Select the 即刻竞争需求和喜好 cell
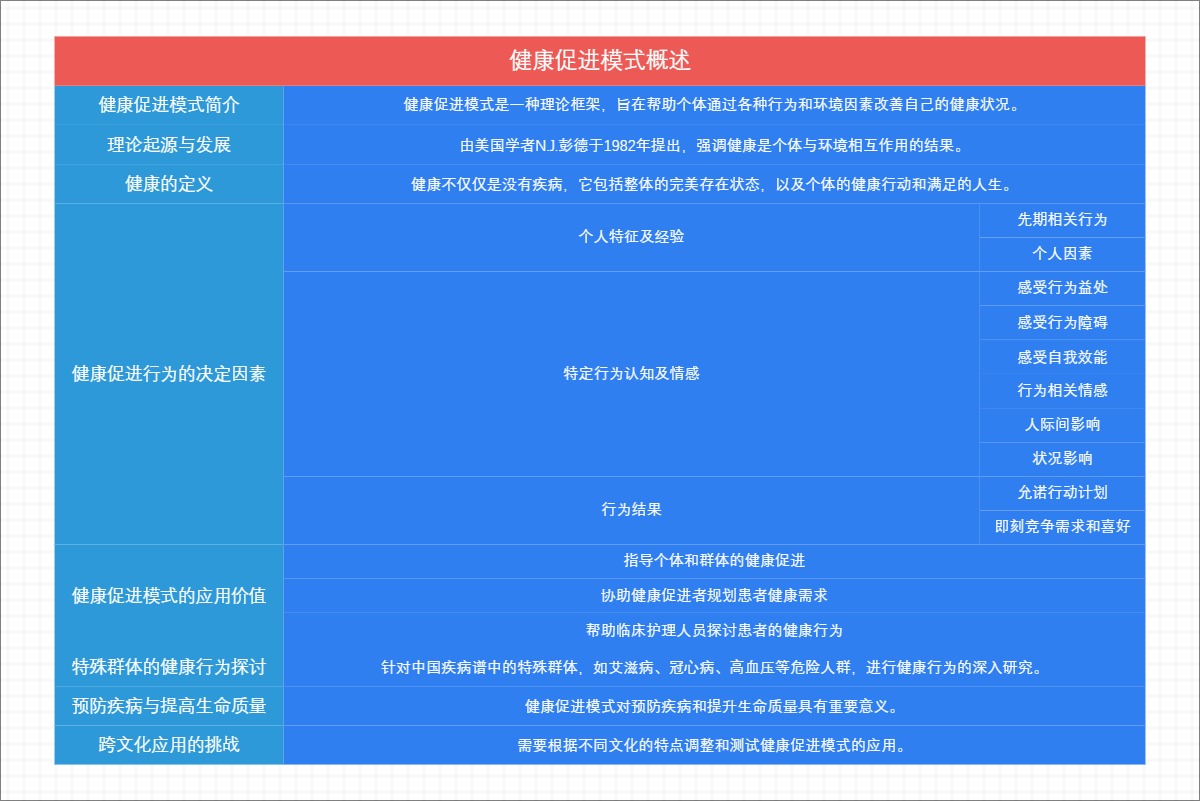The width and height of the screenshot is (1200, 801). coord(1060,527)
